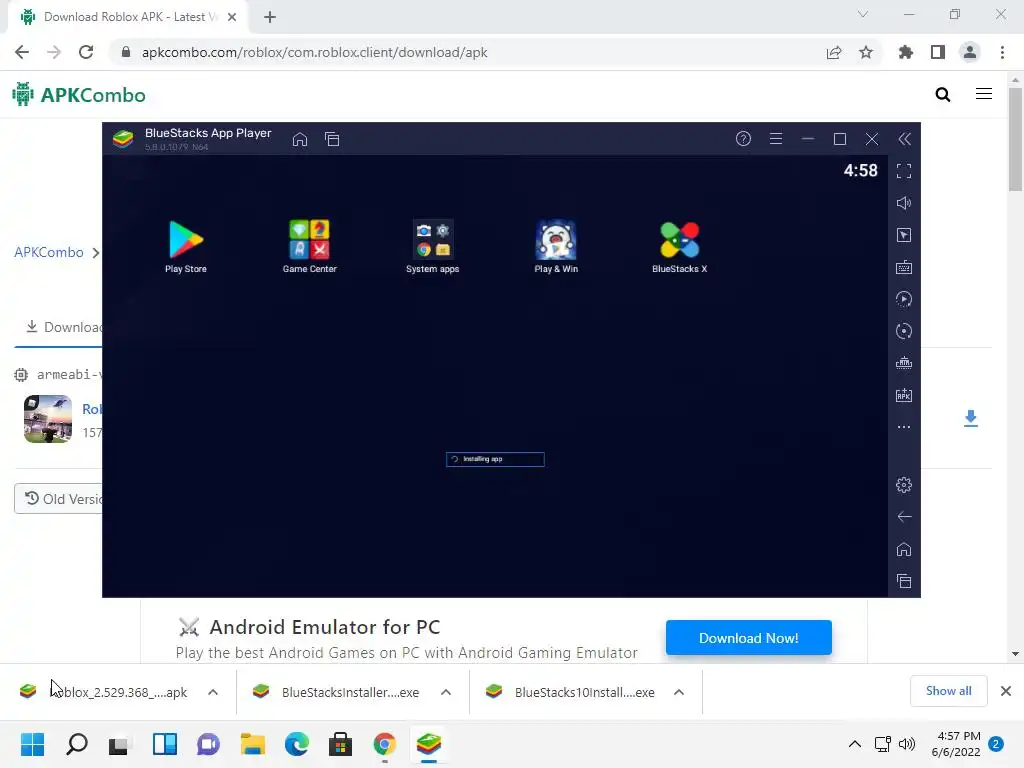
Task: Open Chrome three-dot menu
Action: 1002,52
